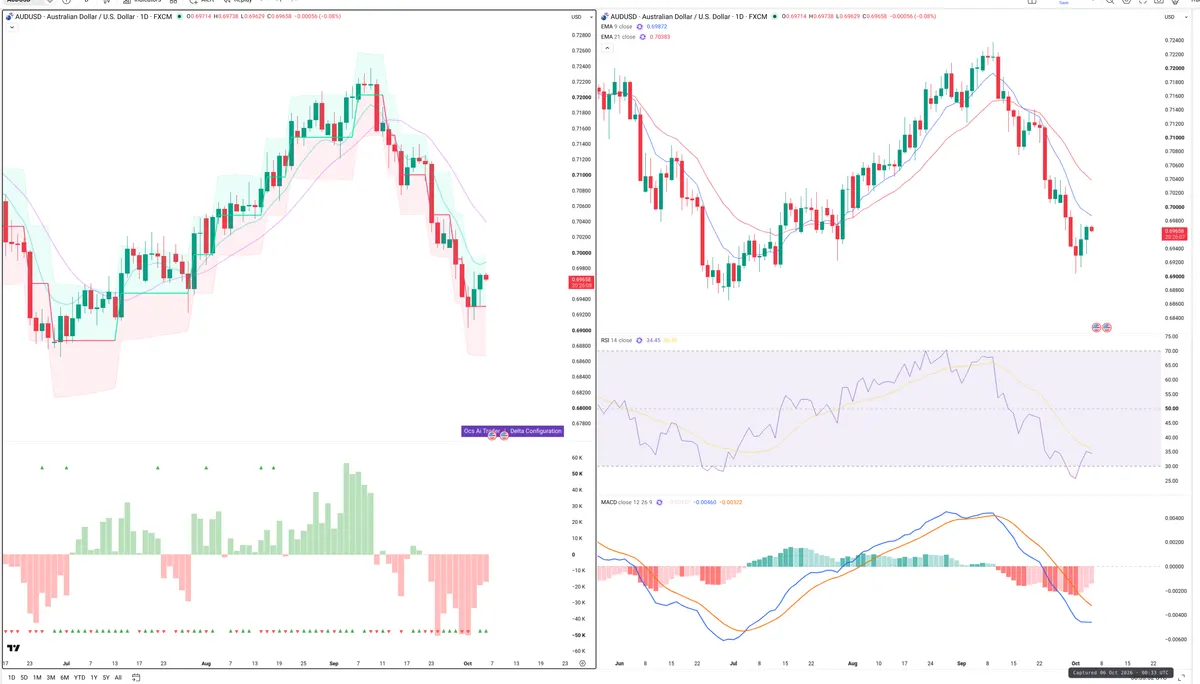The width and height of the screenshot is (1200, 684).
Task: Collapse the right chart's indicator legend chevron
Action: (608, 47)
